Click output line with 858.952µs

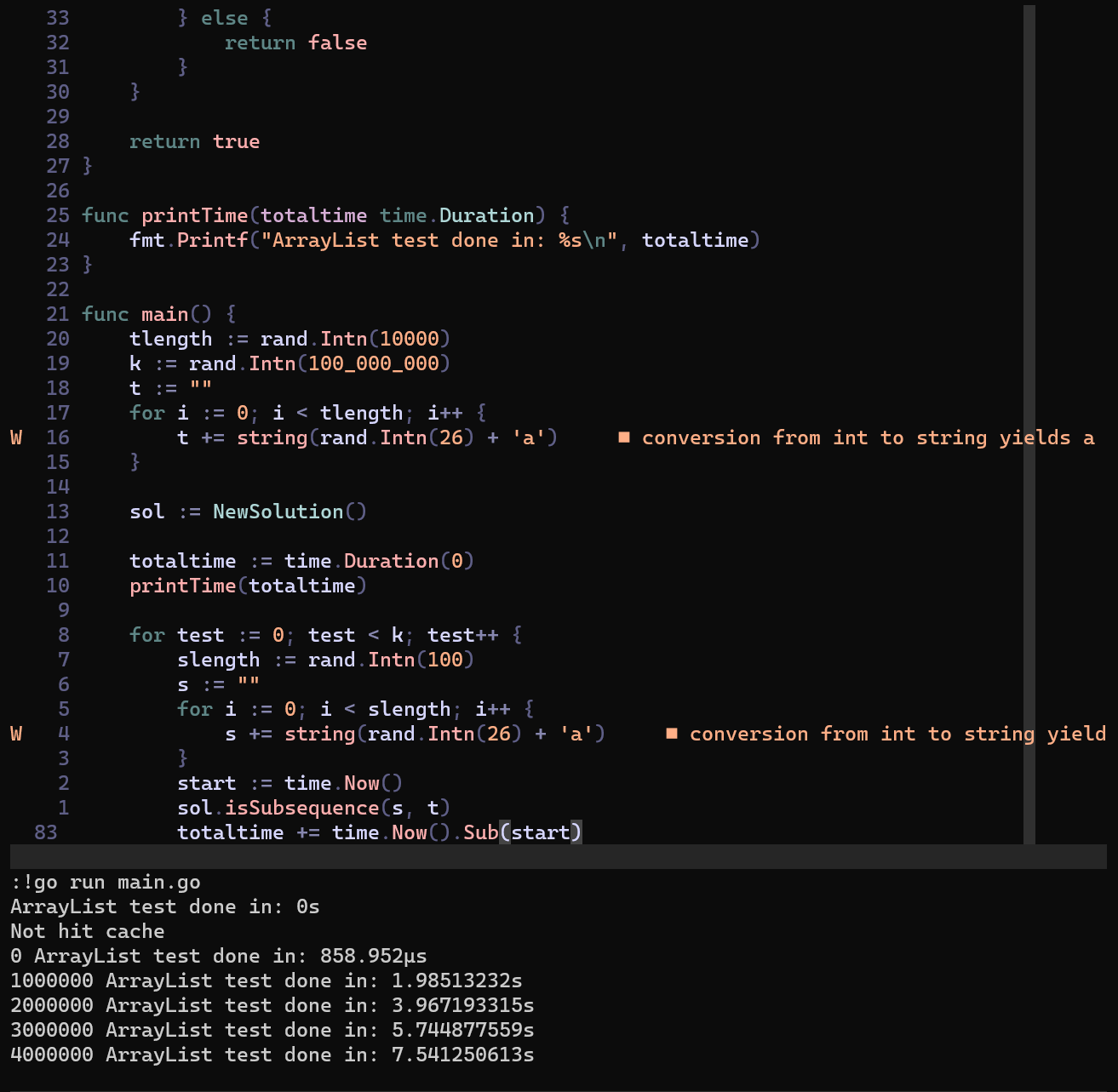219,957
